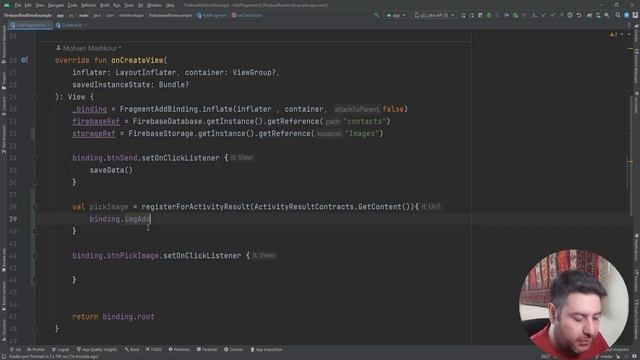
Task: Open the Tools menu
Action: 129,5
